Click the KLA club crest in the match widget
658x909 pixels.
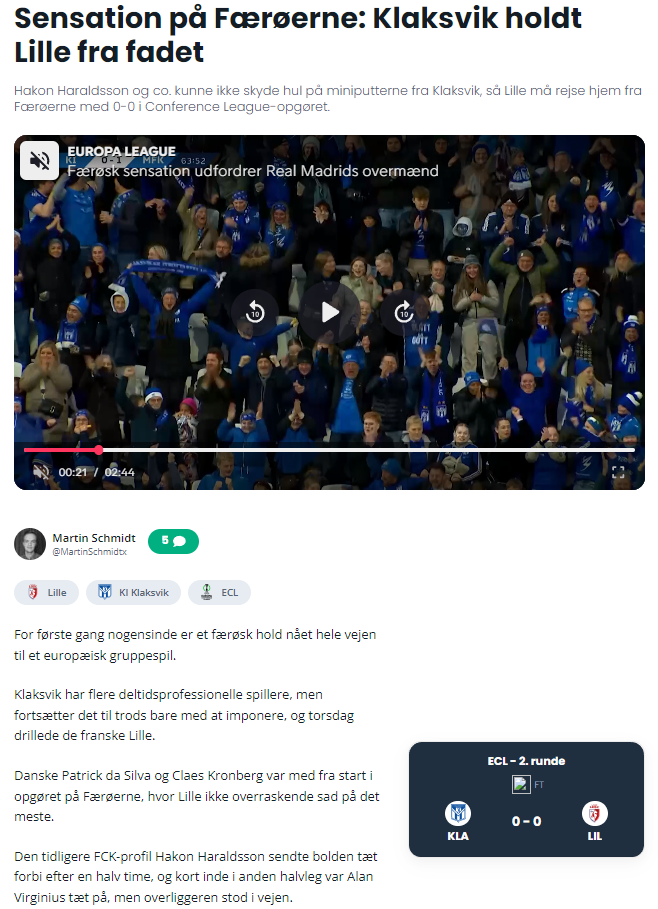tap(458, 813)
